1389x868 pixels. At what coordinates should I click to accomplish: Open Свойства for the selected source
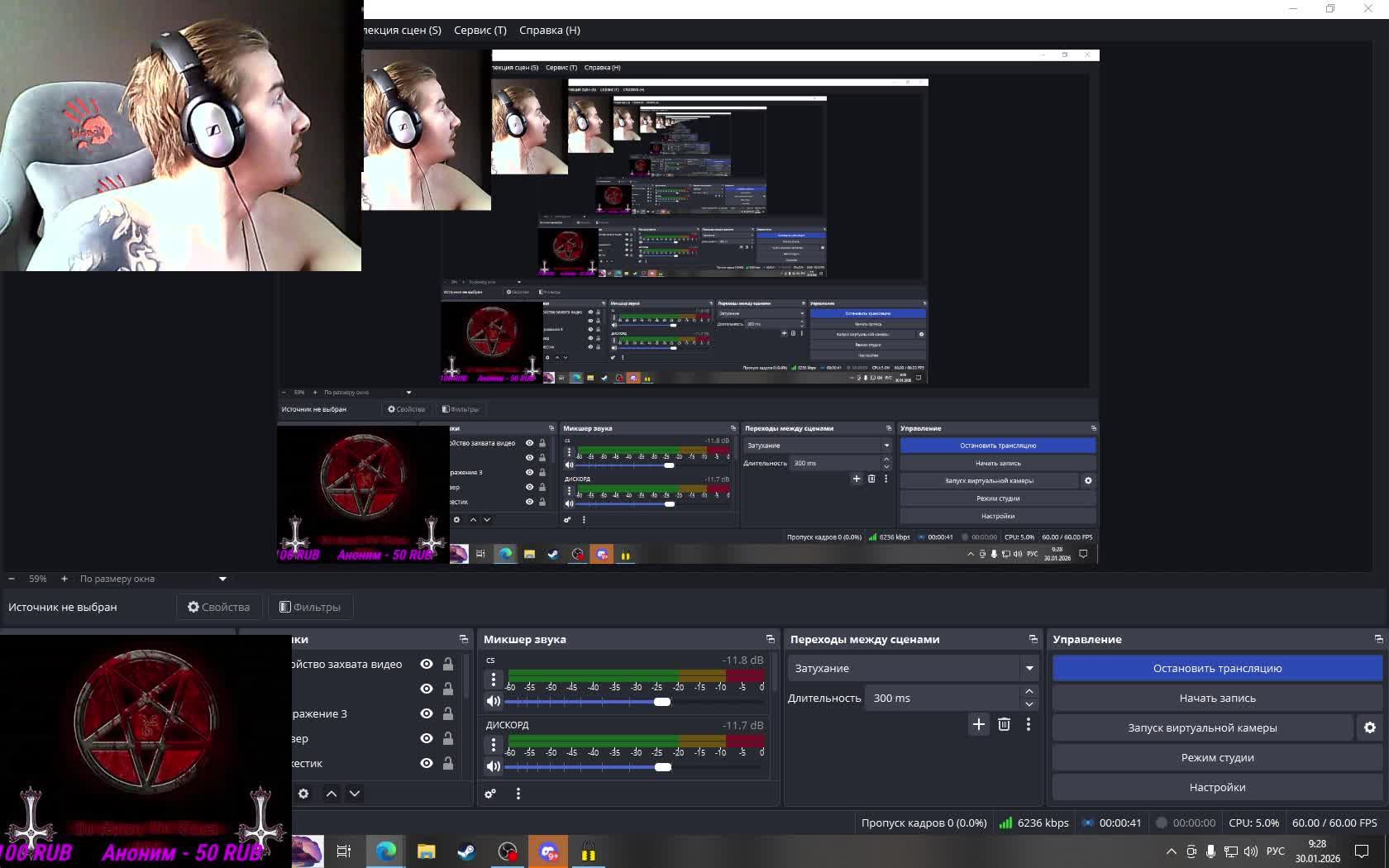[x=218, y=607]
